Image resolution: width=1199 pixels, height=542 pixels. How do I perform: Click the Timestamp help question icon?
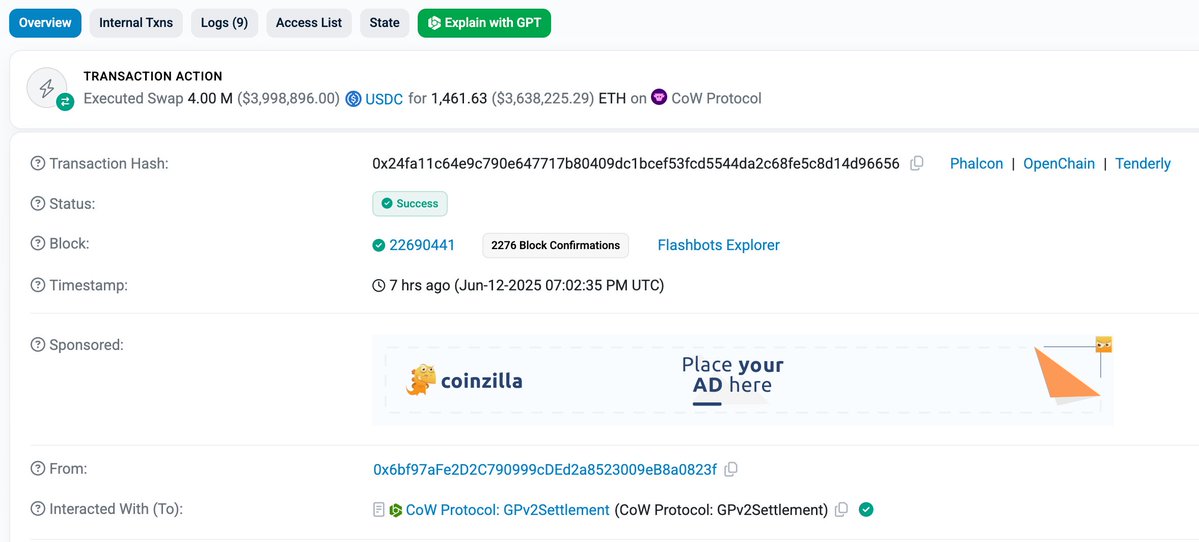pyautogui.click(x=37, y=285)
